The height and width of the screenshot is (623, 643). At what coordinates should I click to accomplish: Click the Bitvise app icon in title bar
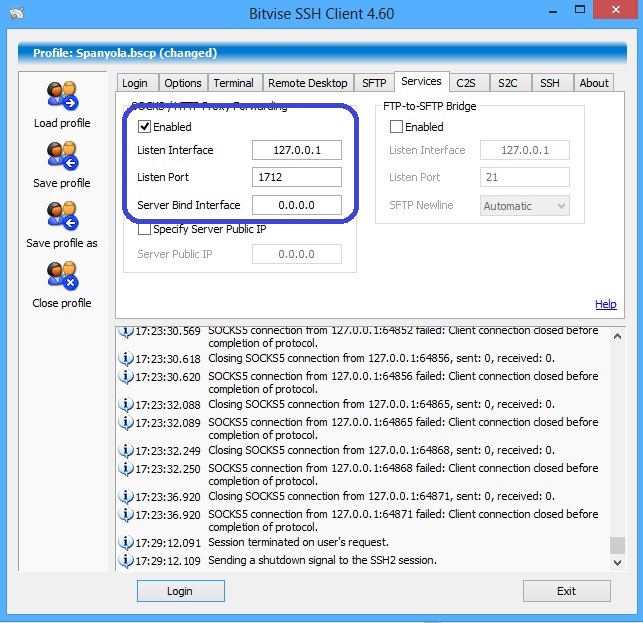[x=17, y=13]
